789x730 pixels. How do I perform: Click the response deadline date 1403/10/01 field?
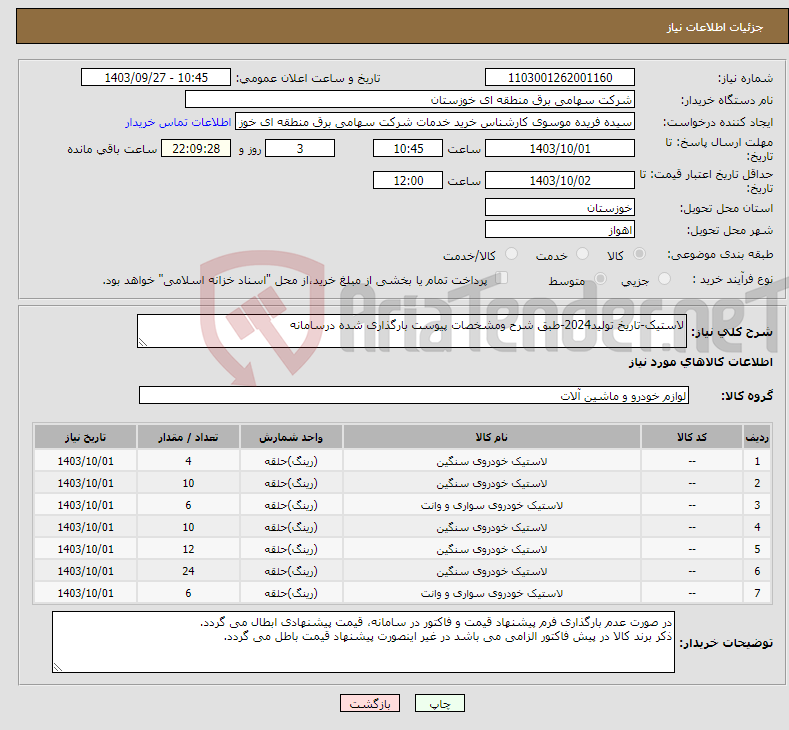pyautogui.click(x=560, y=148)
